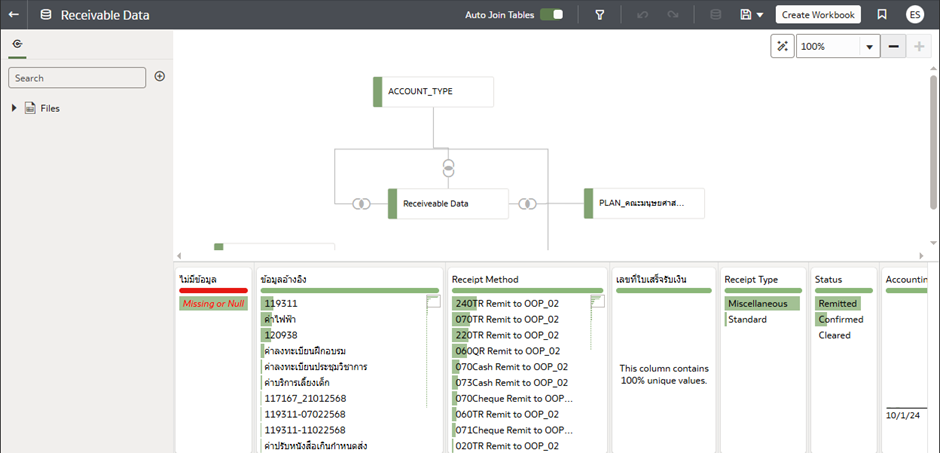Open the ES user profile menu
Screen dimensions: 940x453
(914, 15)
